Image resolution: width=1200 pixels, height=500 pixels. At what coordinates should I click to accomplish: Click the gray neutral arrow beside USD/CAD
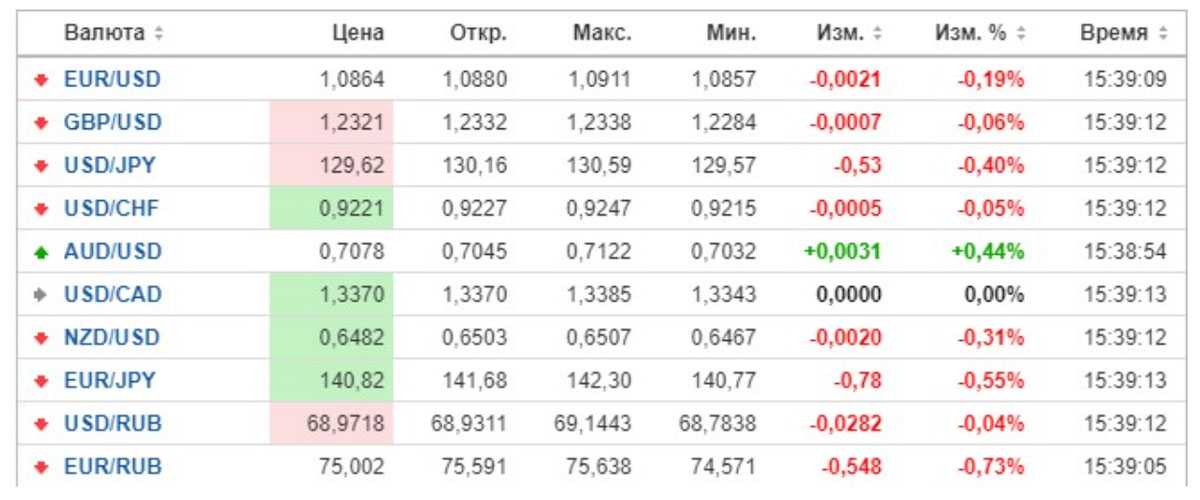(x=41, y=295)
